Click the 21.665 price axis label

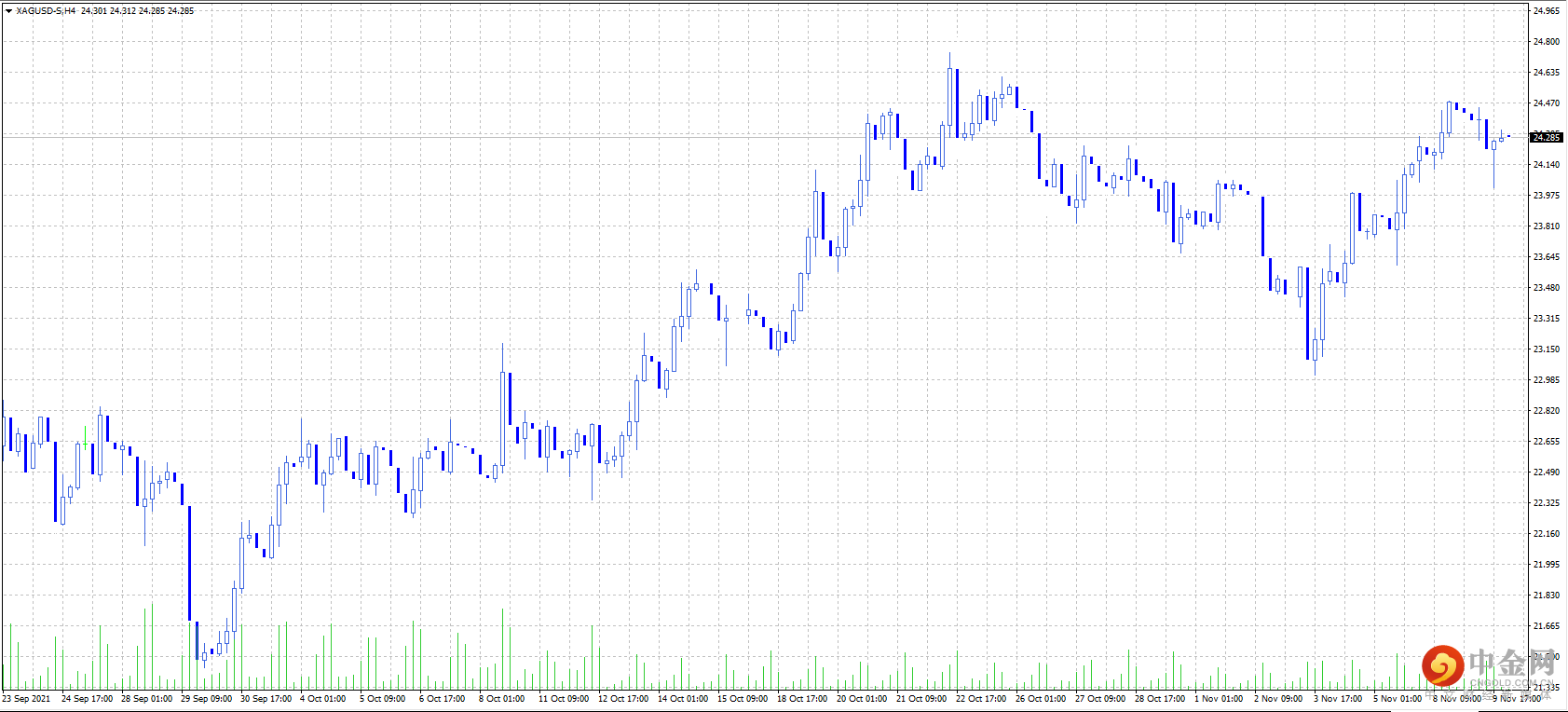point(1547,626)
